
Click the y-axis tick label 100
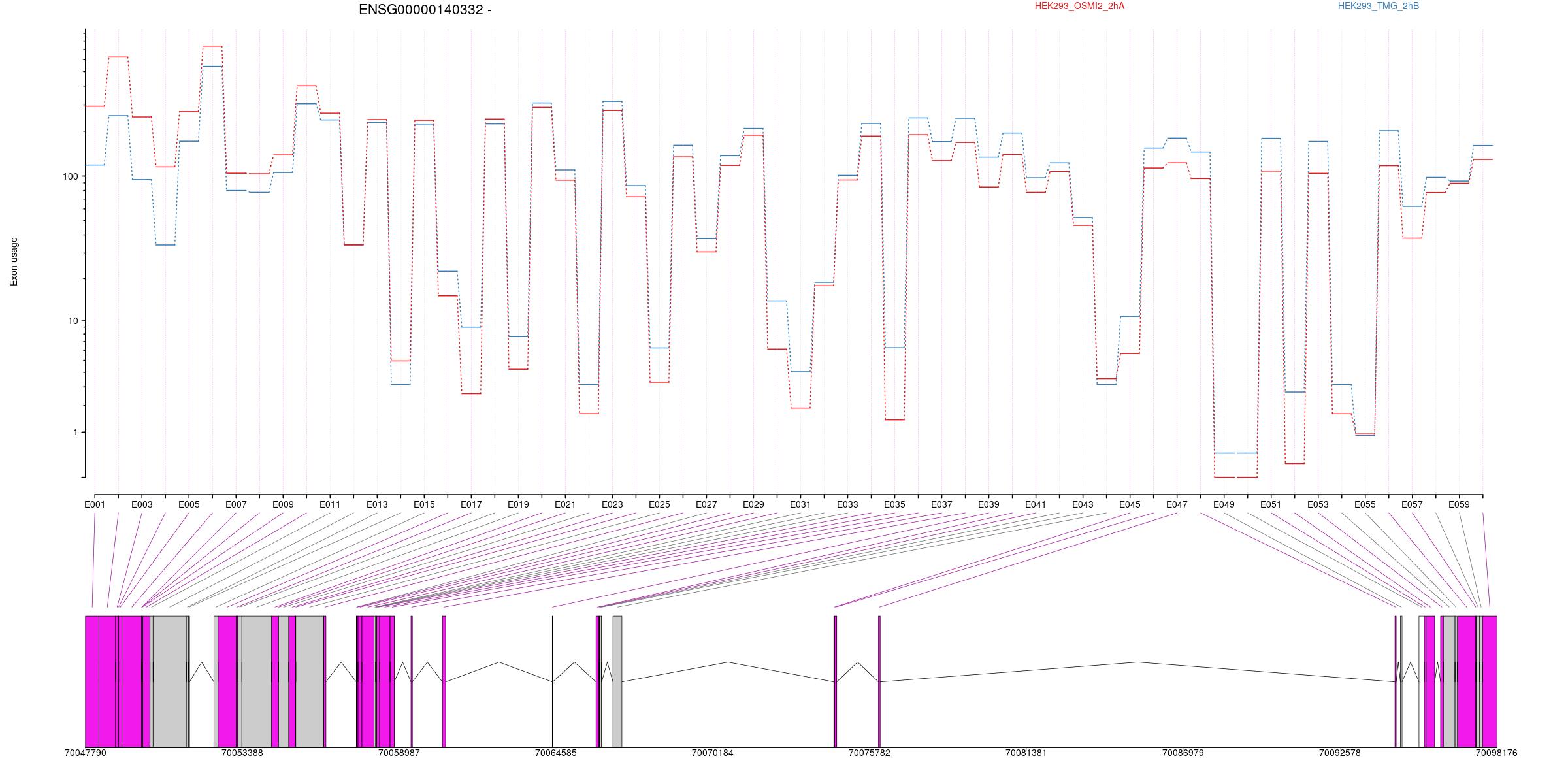tap(70, 176)
